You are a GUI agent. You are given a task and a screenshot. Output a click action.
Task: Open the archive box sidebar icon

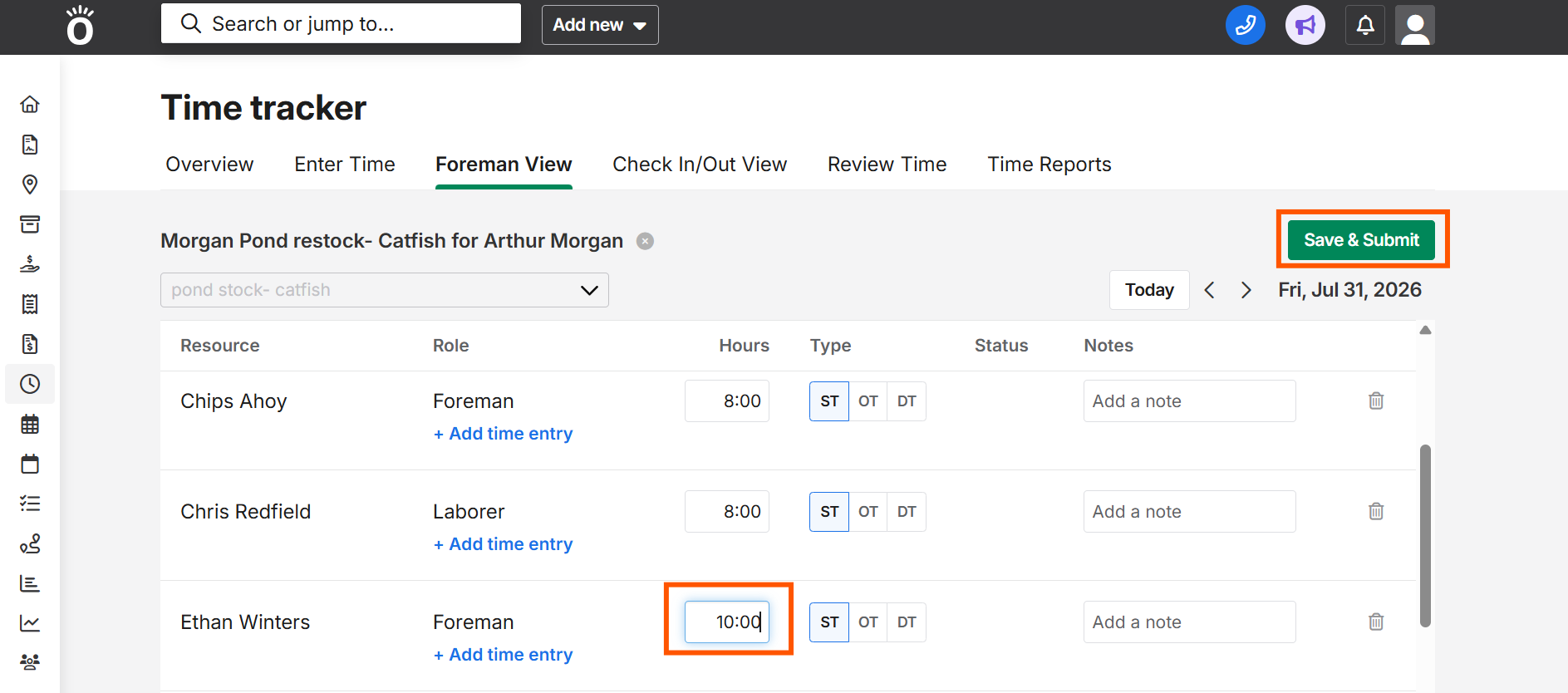pyautogui.click(x=30, y=224)
